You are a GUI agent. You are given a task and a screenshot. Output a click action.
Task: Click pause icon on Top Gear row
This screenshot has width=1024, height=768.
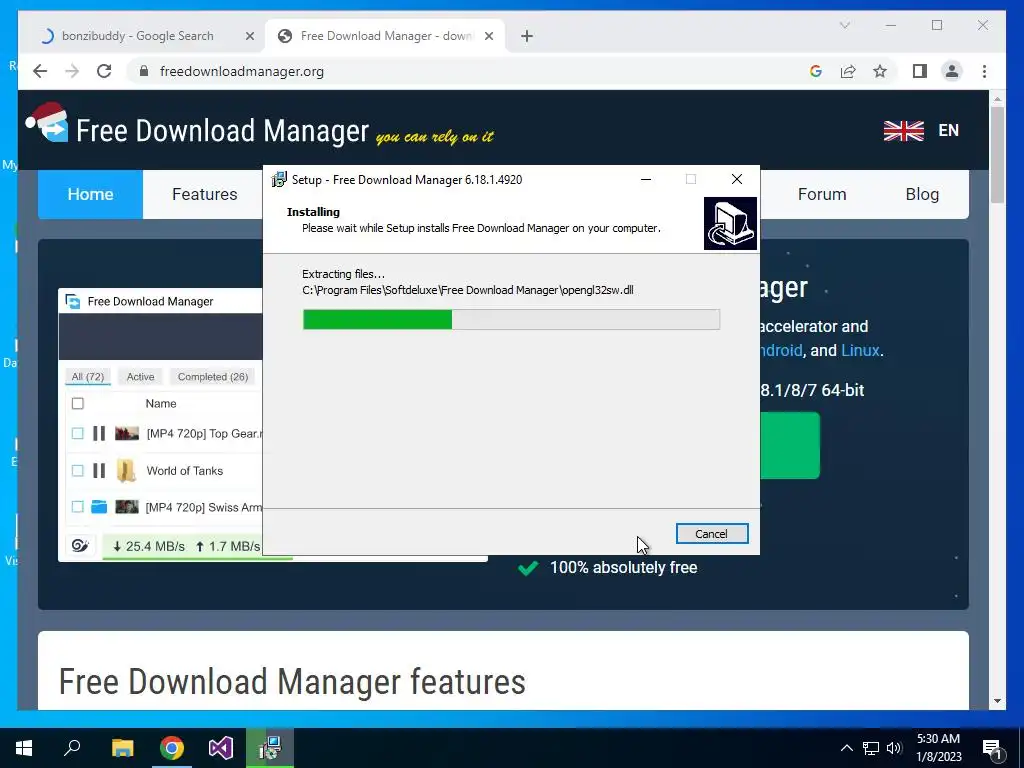tap(99, 433)
